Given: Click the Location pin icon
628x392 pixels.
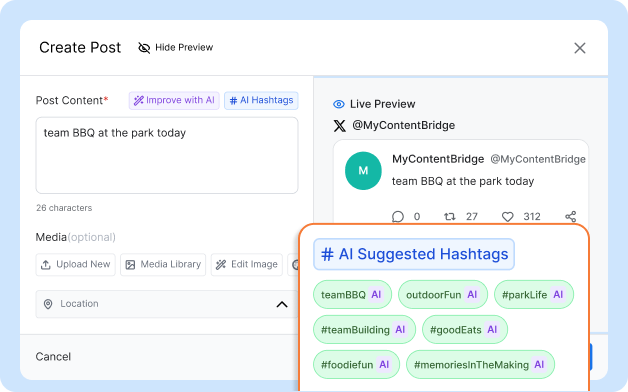Looking at the screenshot, I should pyautogui.click(x=48, y=304).
